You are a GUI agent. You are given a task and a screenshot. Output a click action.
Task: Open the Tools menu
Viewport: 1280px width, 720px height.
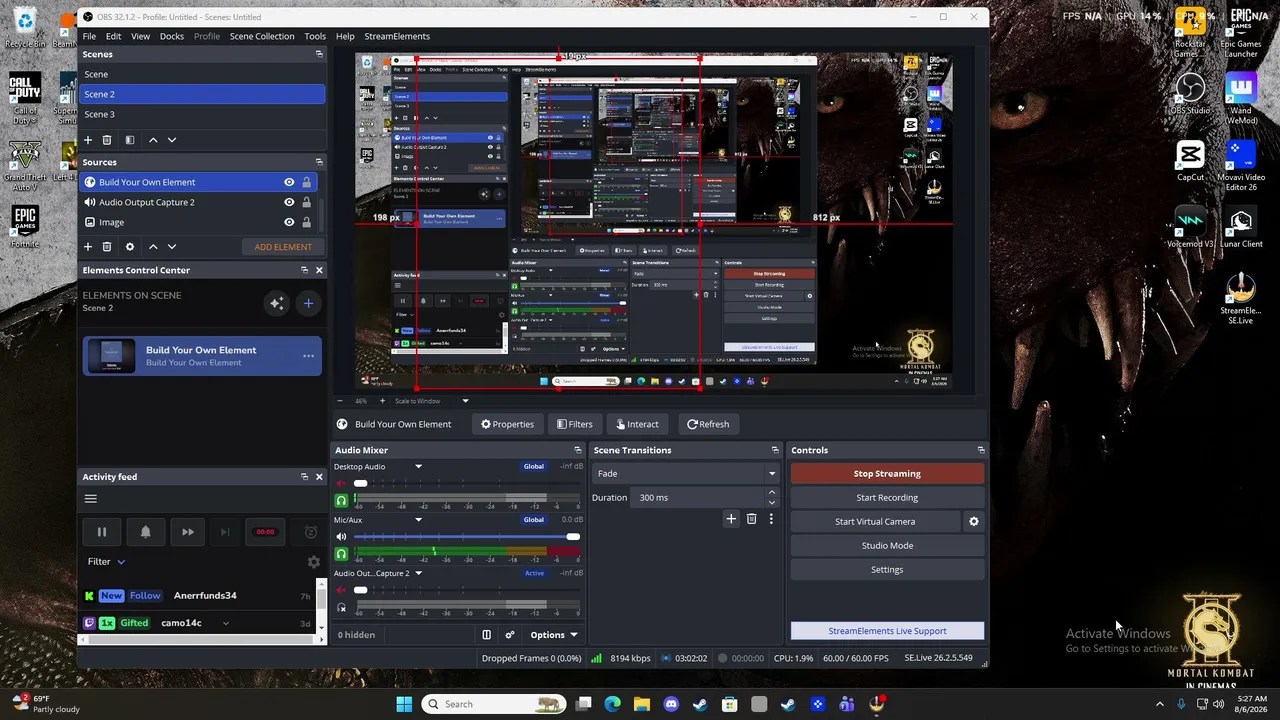coord(315,36)
